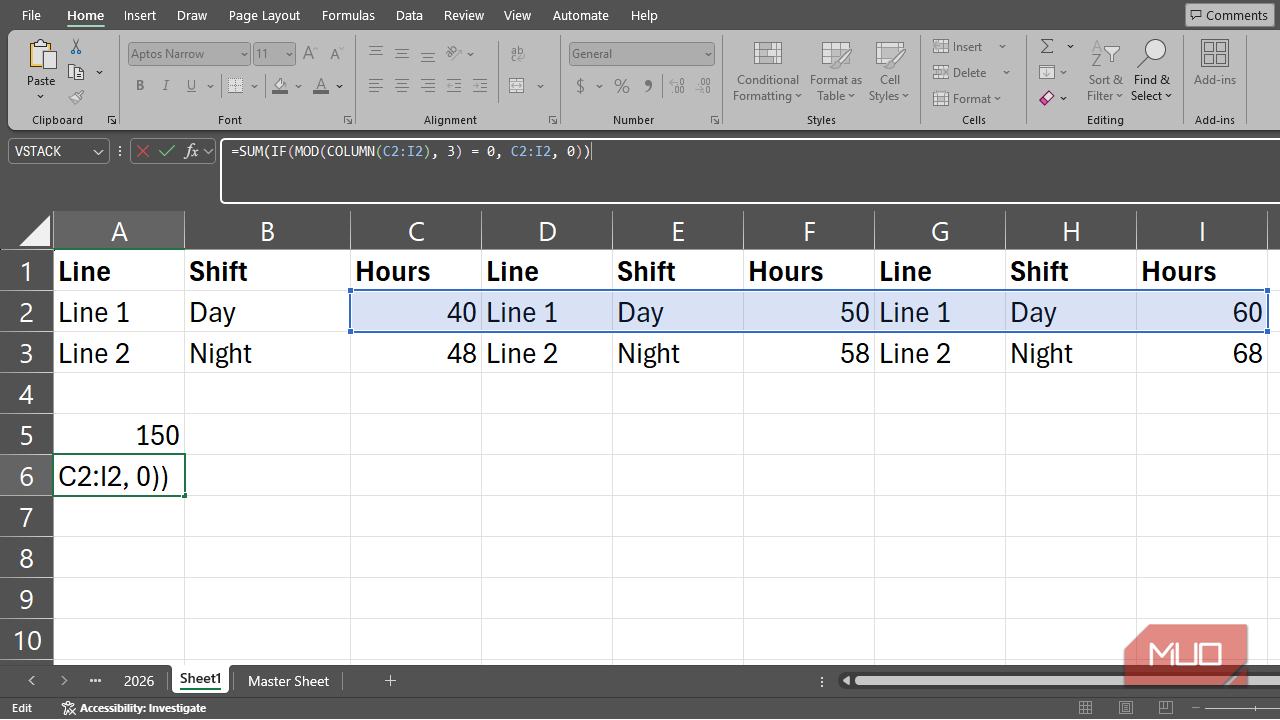Image resolution: width=1280 pixels, height=720 pixels.
Task: Click the Fill down icon
Action: (1047, 72)
